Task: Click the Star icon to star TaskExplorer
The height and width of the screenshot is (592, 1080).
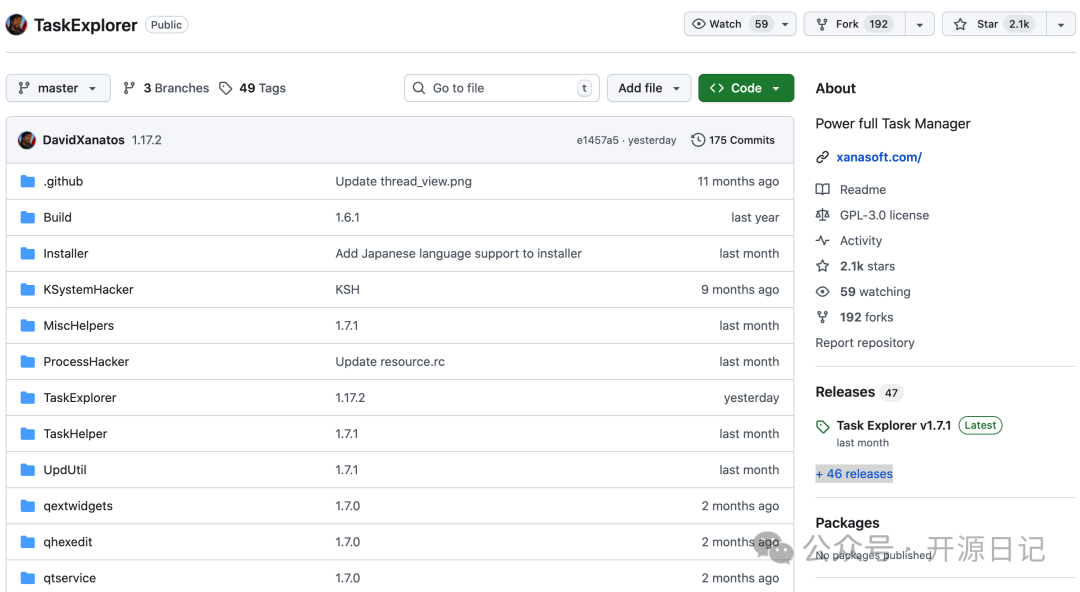Action: 960,23
